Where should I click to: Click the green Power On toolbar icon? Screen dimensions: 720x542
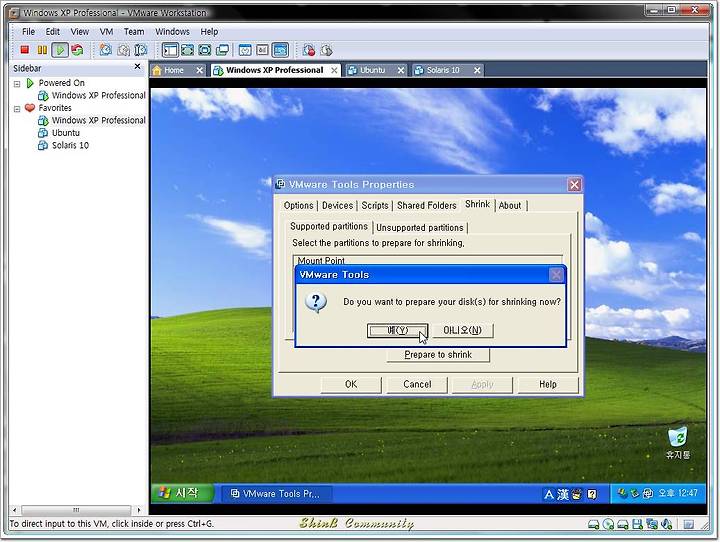coord(60,50)
